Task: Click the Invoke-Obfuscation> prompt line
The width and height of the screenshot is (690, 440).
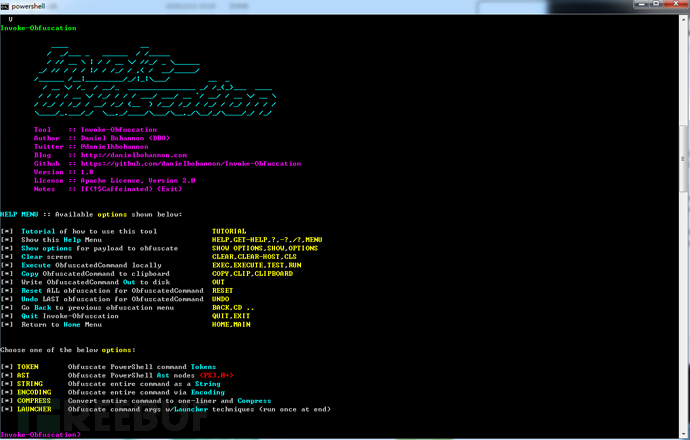Action: point(40,434)
